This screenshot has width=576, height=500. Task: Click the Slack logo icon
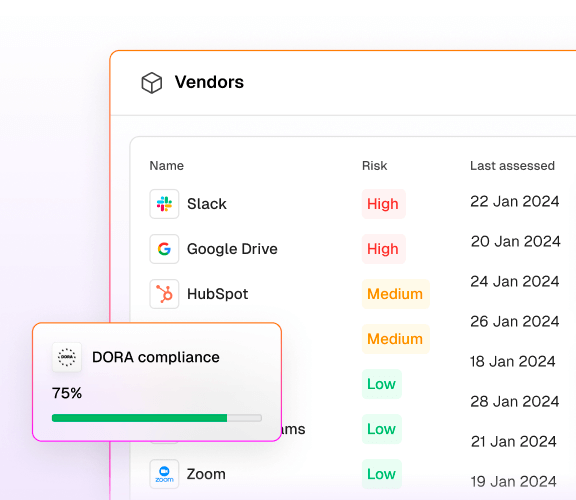tap(164, 204)
